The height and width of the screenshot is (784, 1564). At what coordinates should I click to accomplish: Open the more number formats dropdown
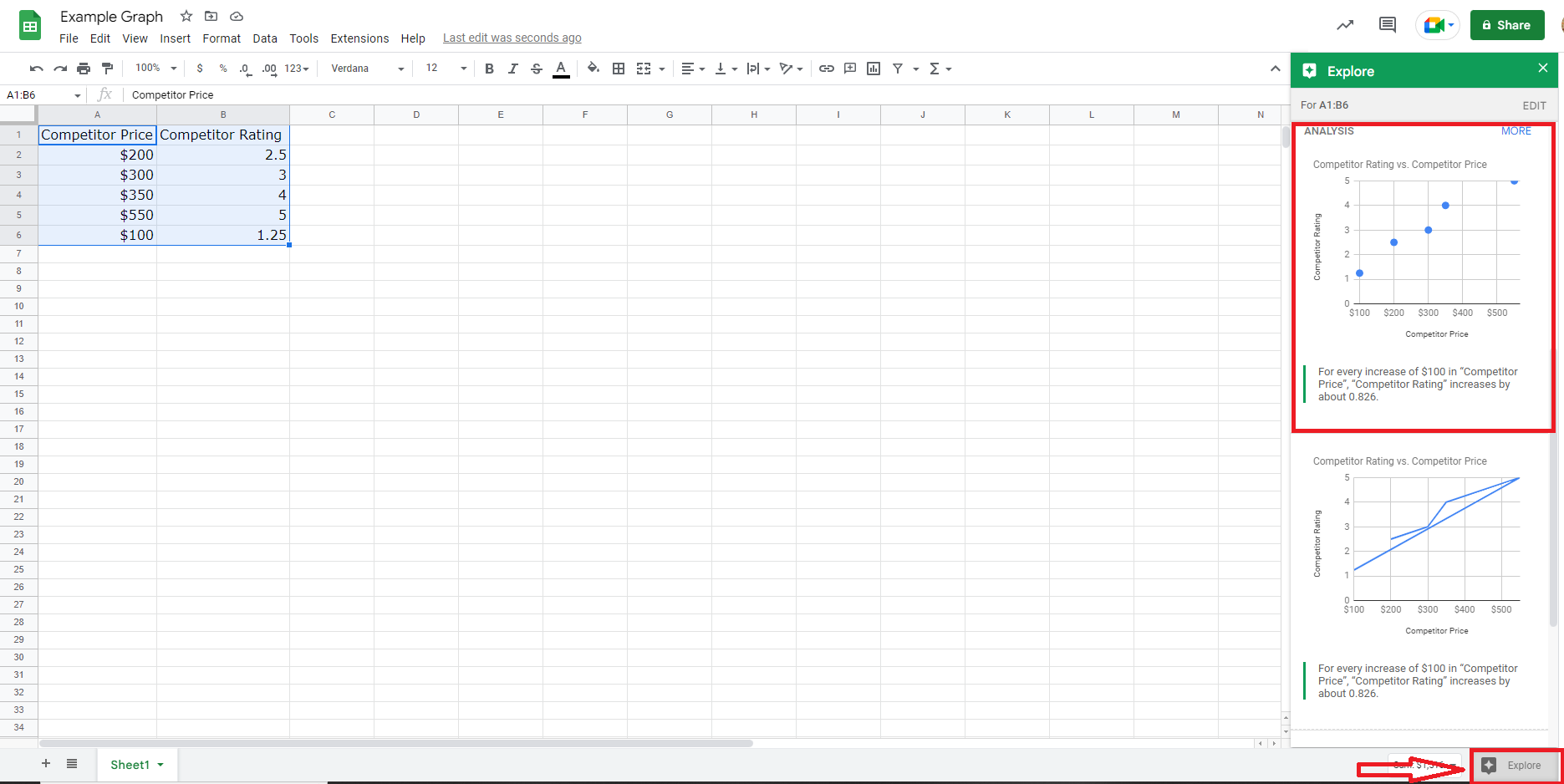click(x=296, y=68)
